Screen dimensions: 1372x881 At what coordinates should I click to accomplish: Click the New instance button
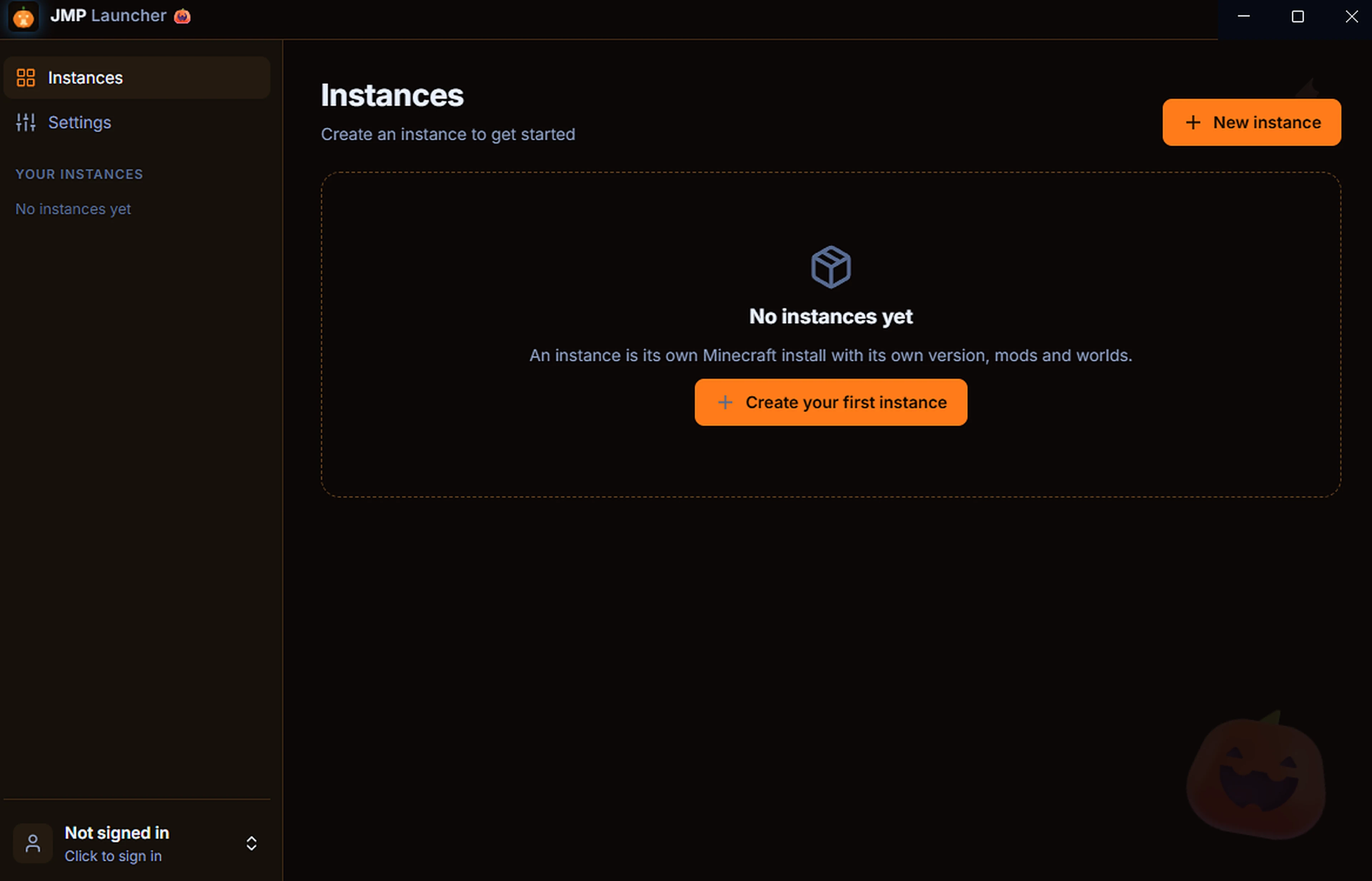1251,122
